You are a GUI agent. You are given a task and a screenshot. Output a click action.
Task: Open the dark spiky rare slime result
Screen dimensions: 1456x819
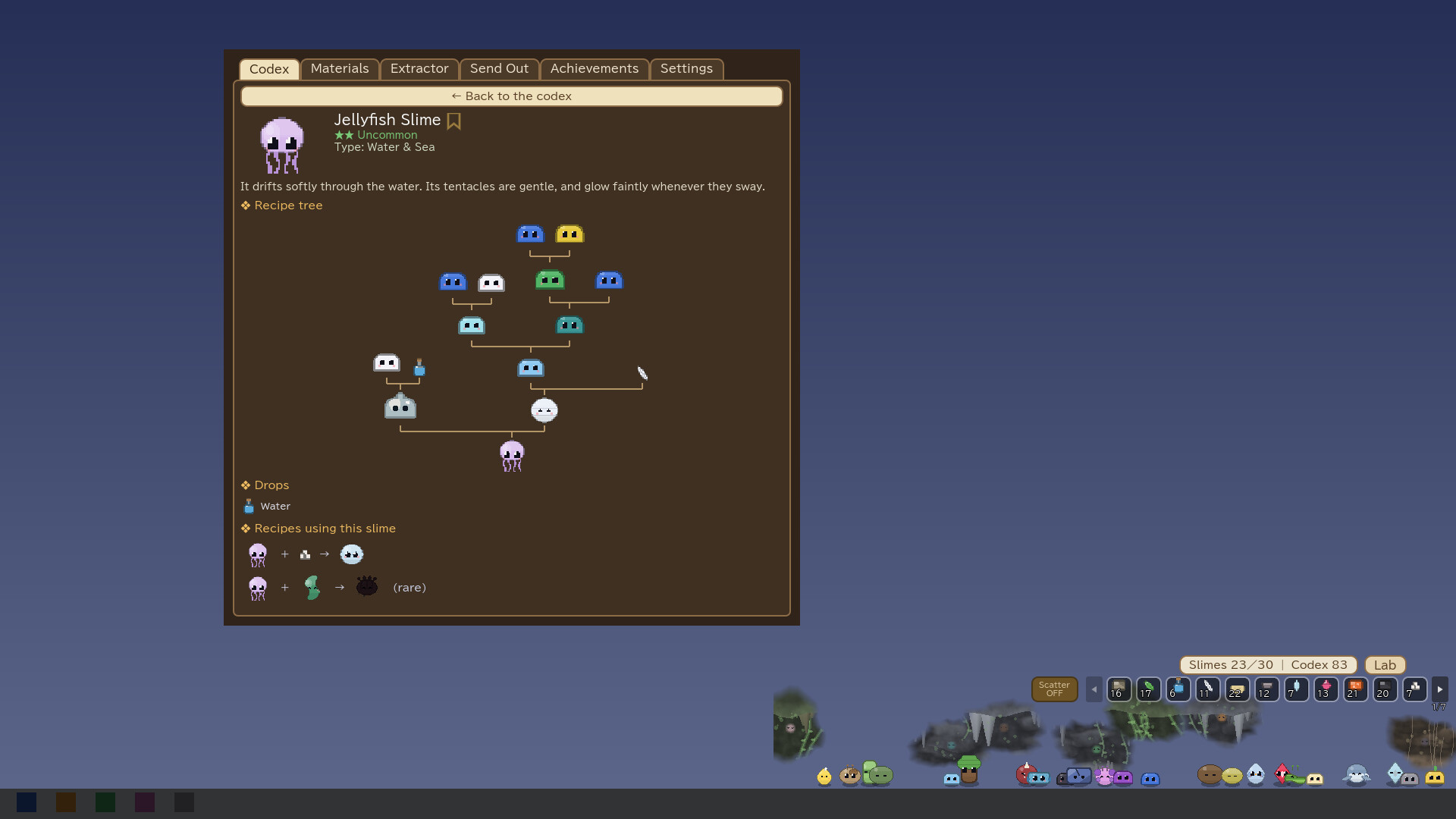367,586
